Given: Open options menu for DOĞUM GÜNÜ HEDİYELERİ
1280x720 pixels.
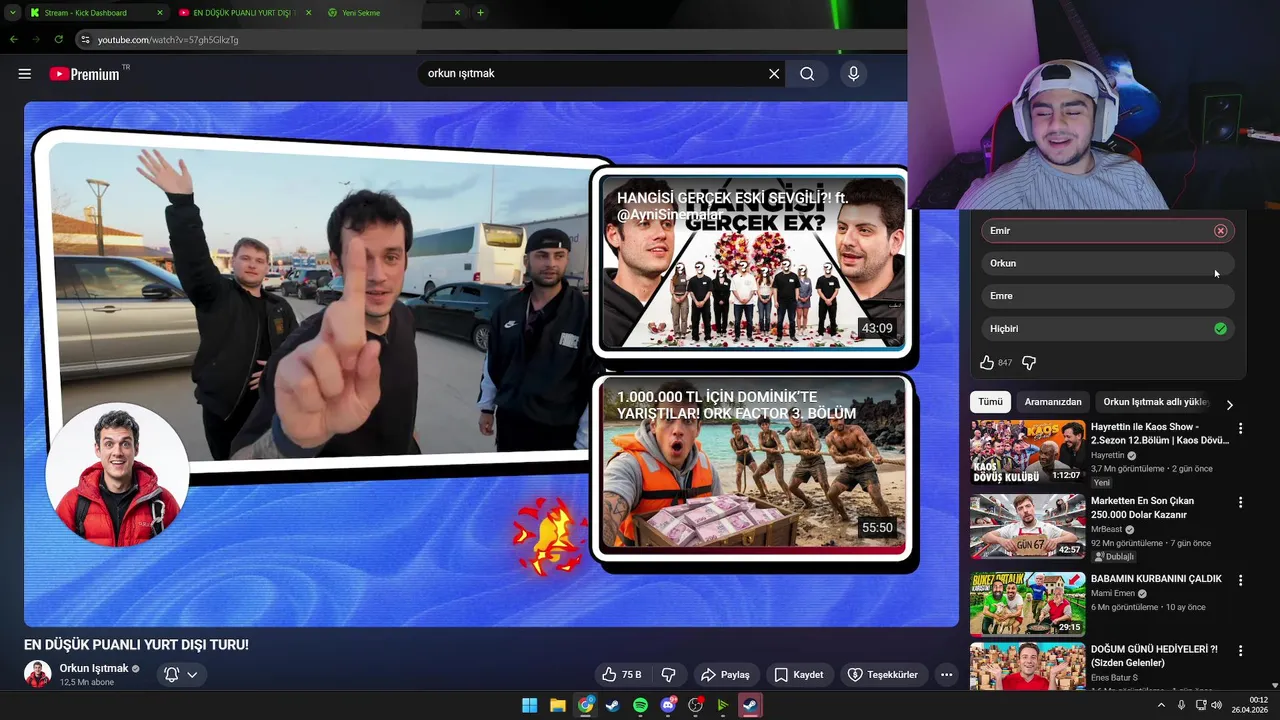Looking at the screenshot, I should [x=1241, y=650].
